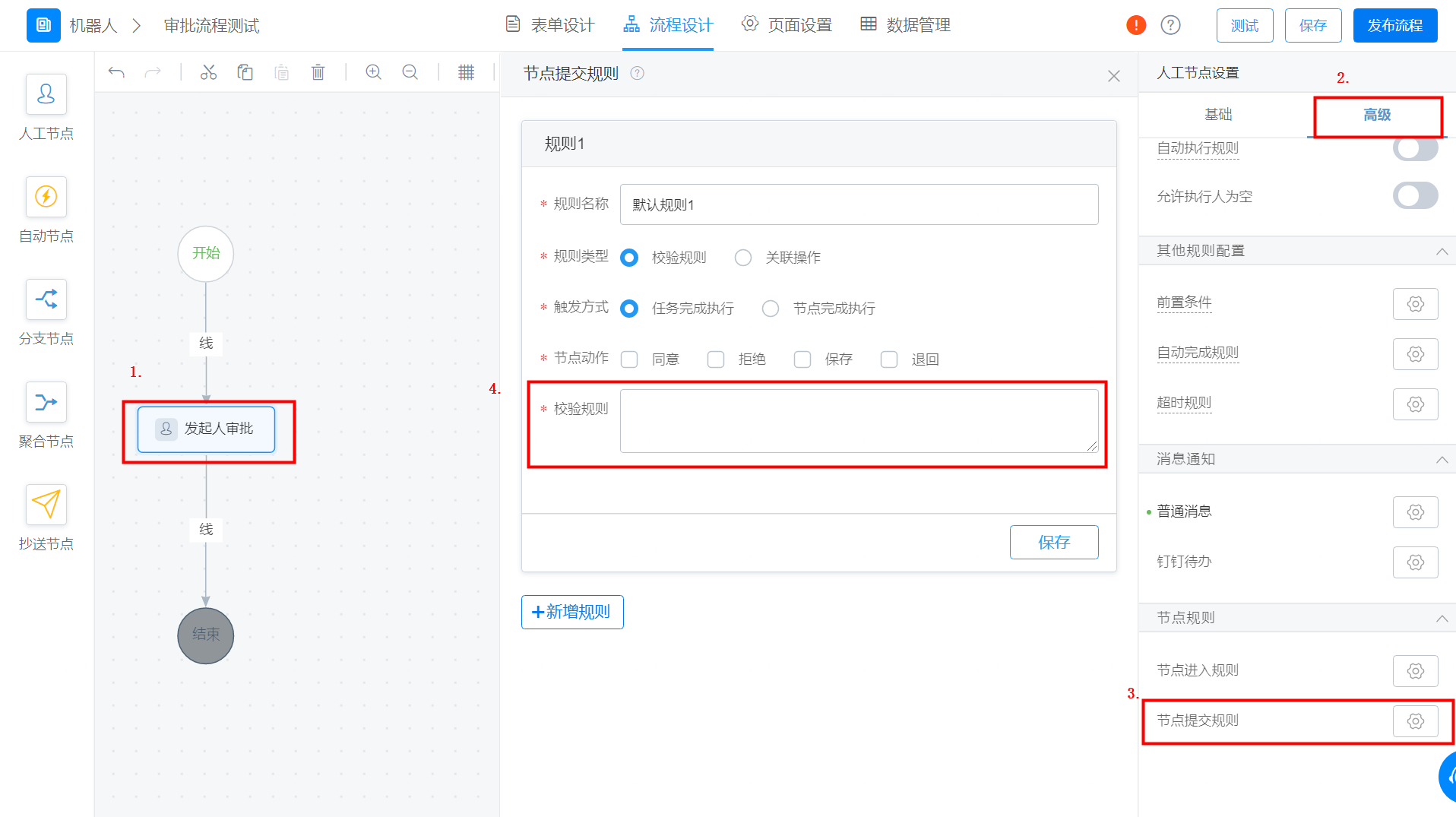Image resolution: width=1456 pixels, height=817 pixels.
Task: Select the 高级 settings tab
Action: click(x=1377, y=115)
